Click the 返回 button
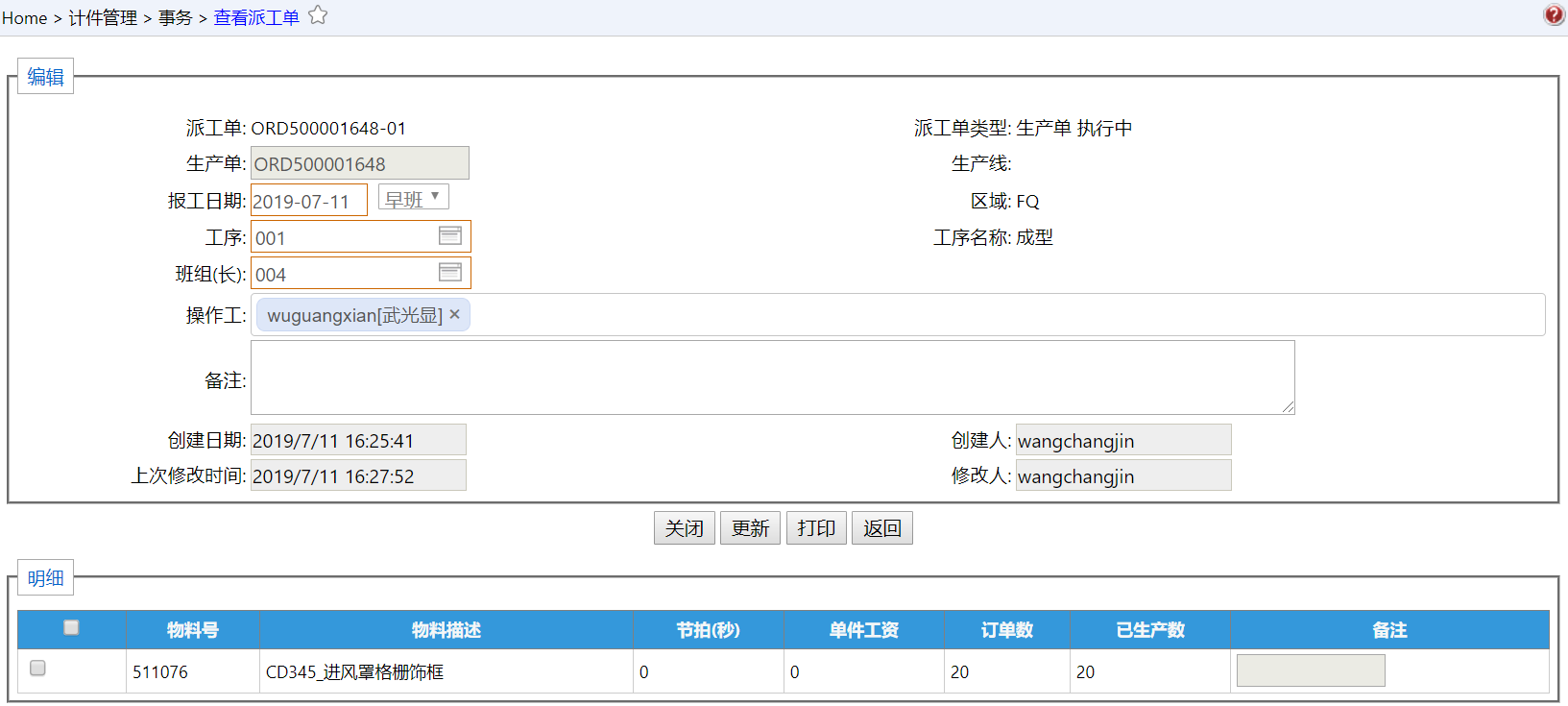The image size is (1568, 706). coord(882,528)
